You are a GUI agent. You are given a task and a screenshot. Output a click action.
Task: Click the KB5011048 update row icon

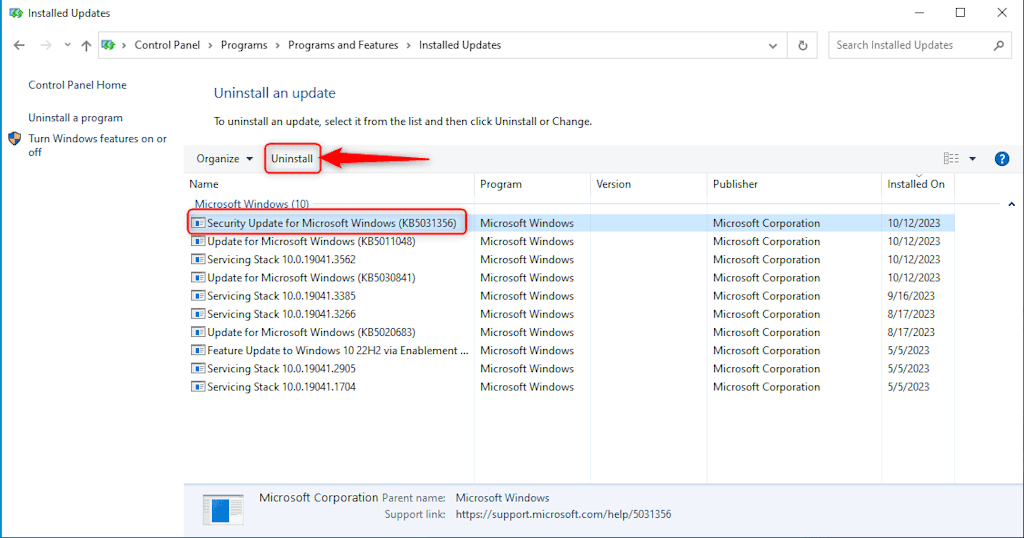[x=198, y=242]
